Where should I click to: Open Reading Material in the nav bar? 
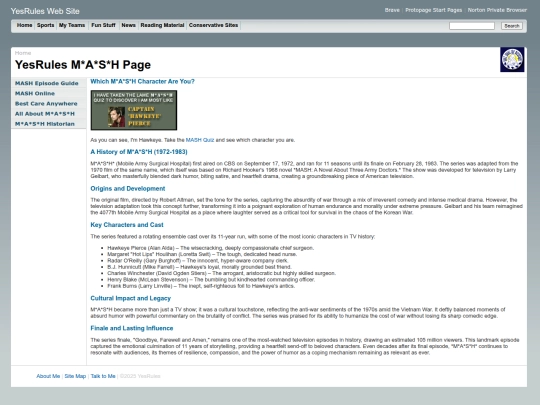tap(162, 25)
